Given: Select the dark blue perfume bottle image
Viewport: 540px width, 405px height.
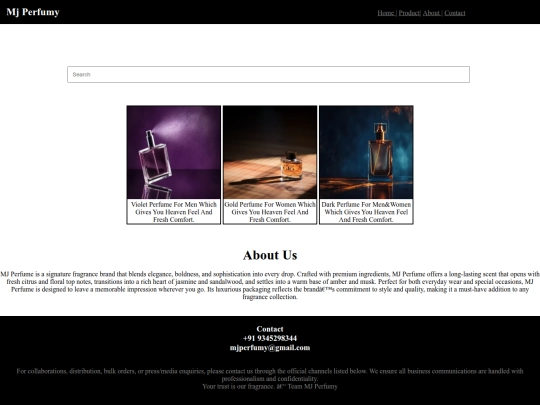Looking at the screenshot, I should (x=366, y=152).
